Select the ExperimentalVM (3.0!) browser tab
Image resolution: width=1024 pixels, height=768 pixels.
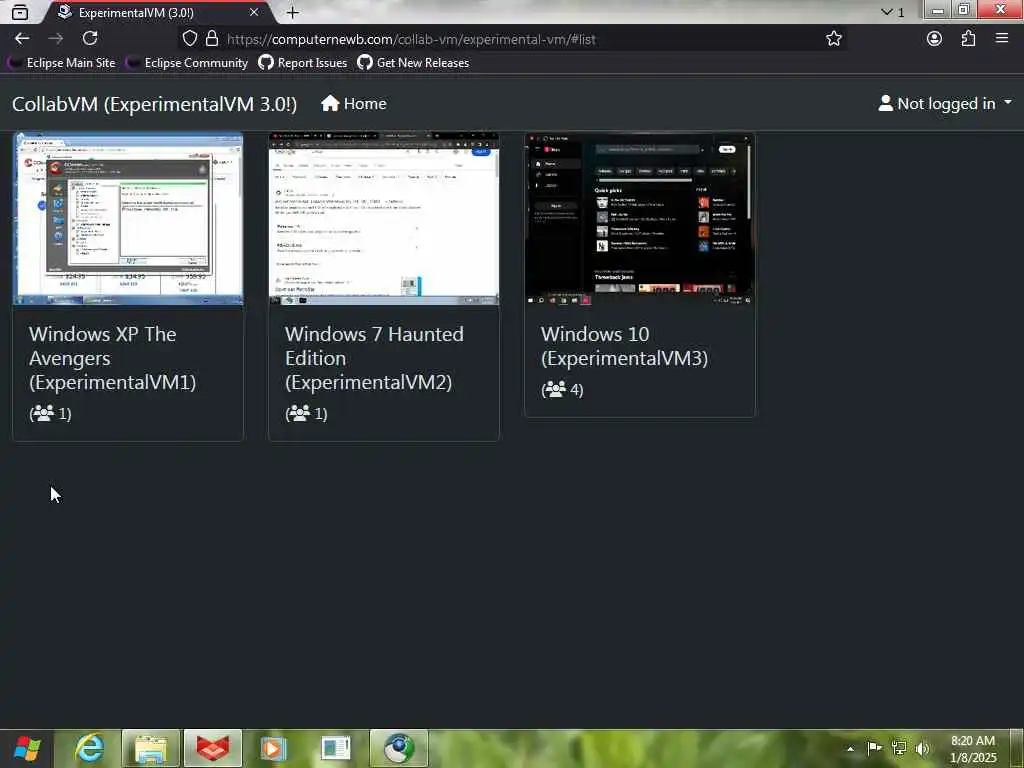(157, 12)
